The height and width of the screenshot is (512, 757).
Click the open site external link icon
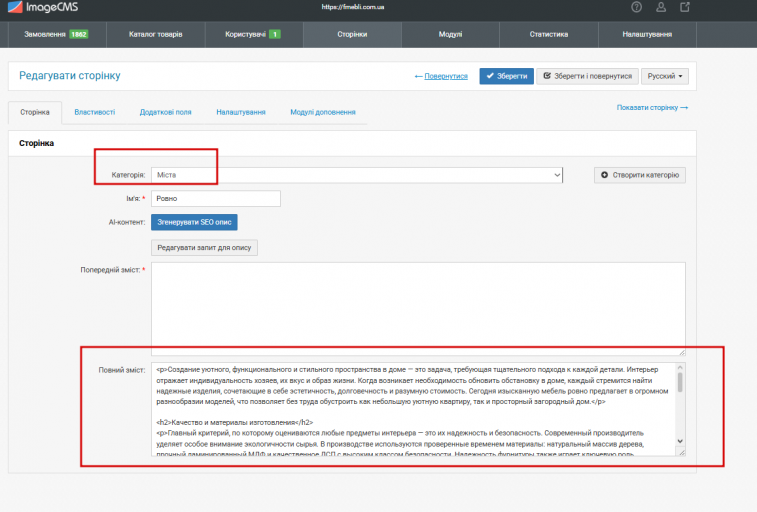point(685,7)
